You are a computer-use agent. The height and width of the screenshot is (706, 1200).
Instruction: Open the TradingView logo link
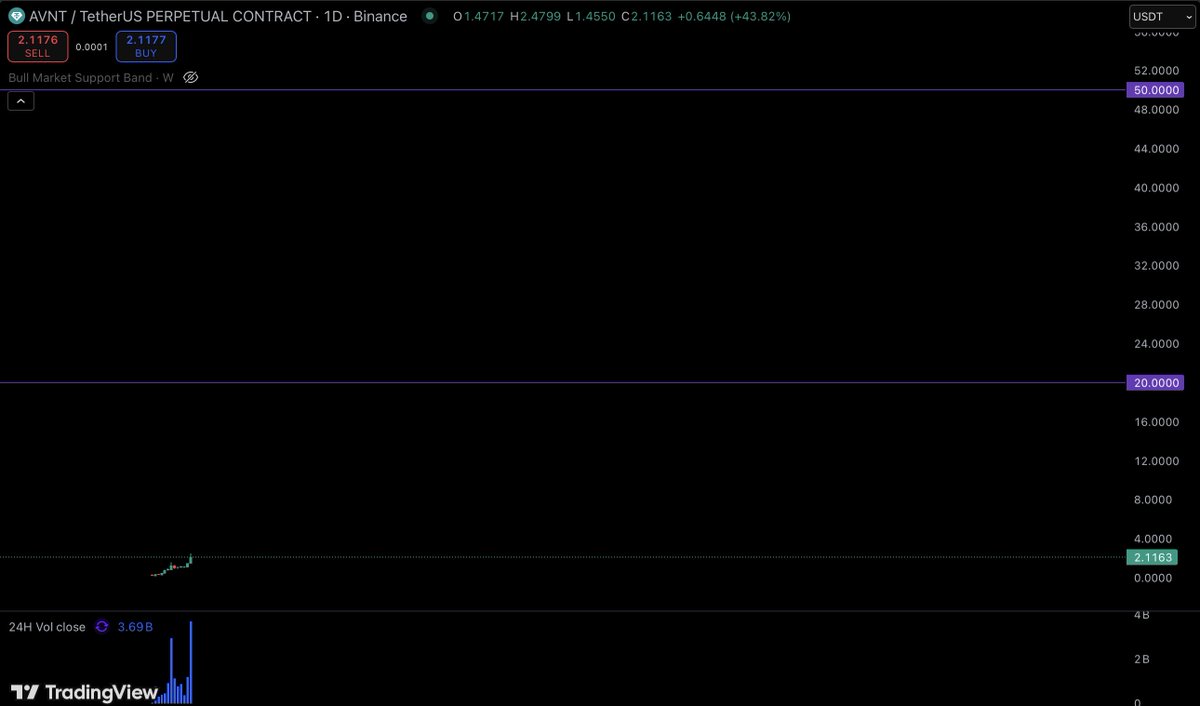point(84,692)
